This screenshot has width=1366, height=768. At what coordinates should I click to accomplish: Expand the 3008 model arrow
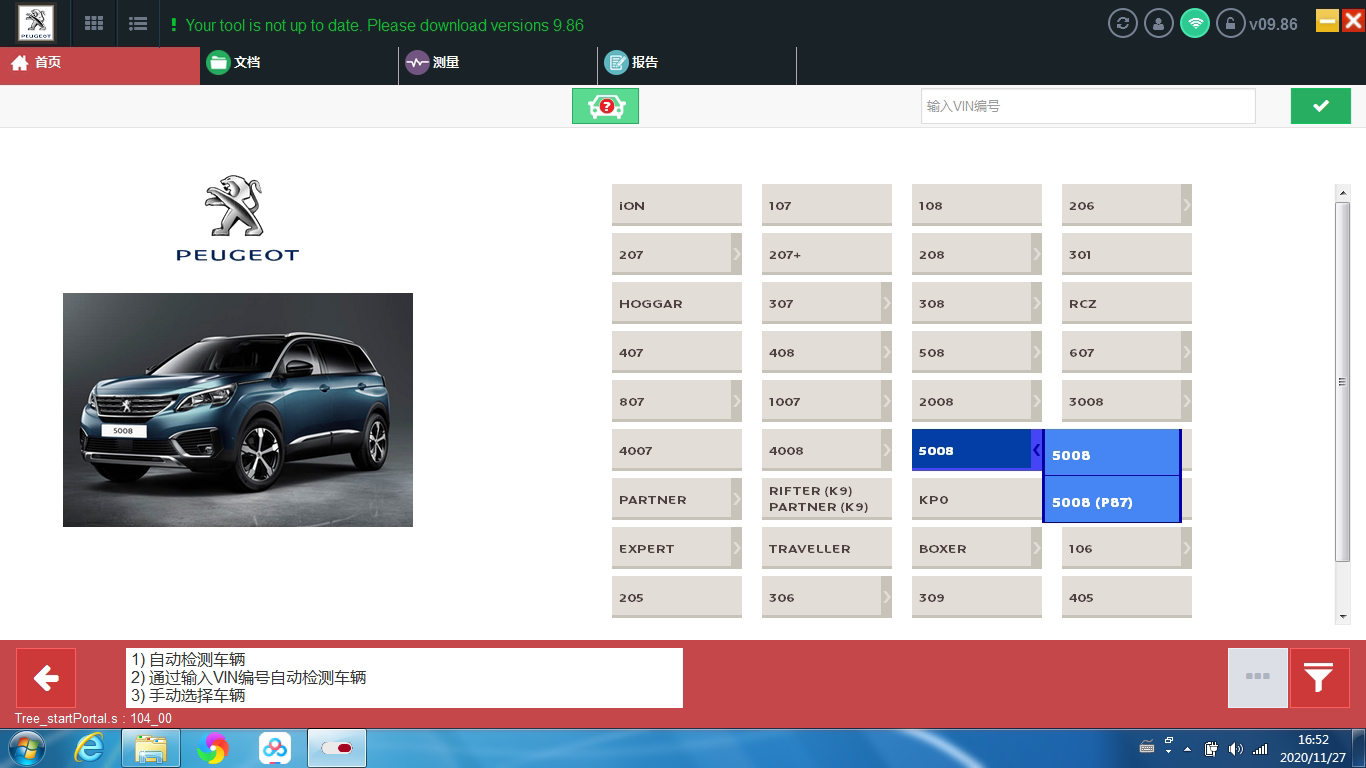coord(1186,401)
